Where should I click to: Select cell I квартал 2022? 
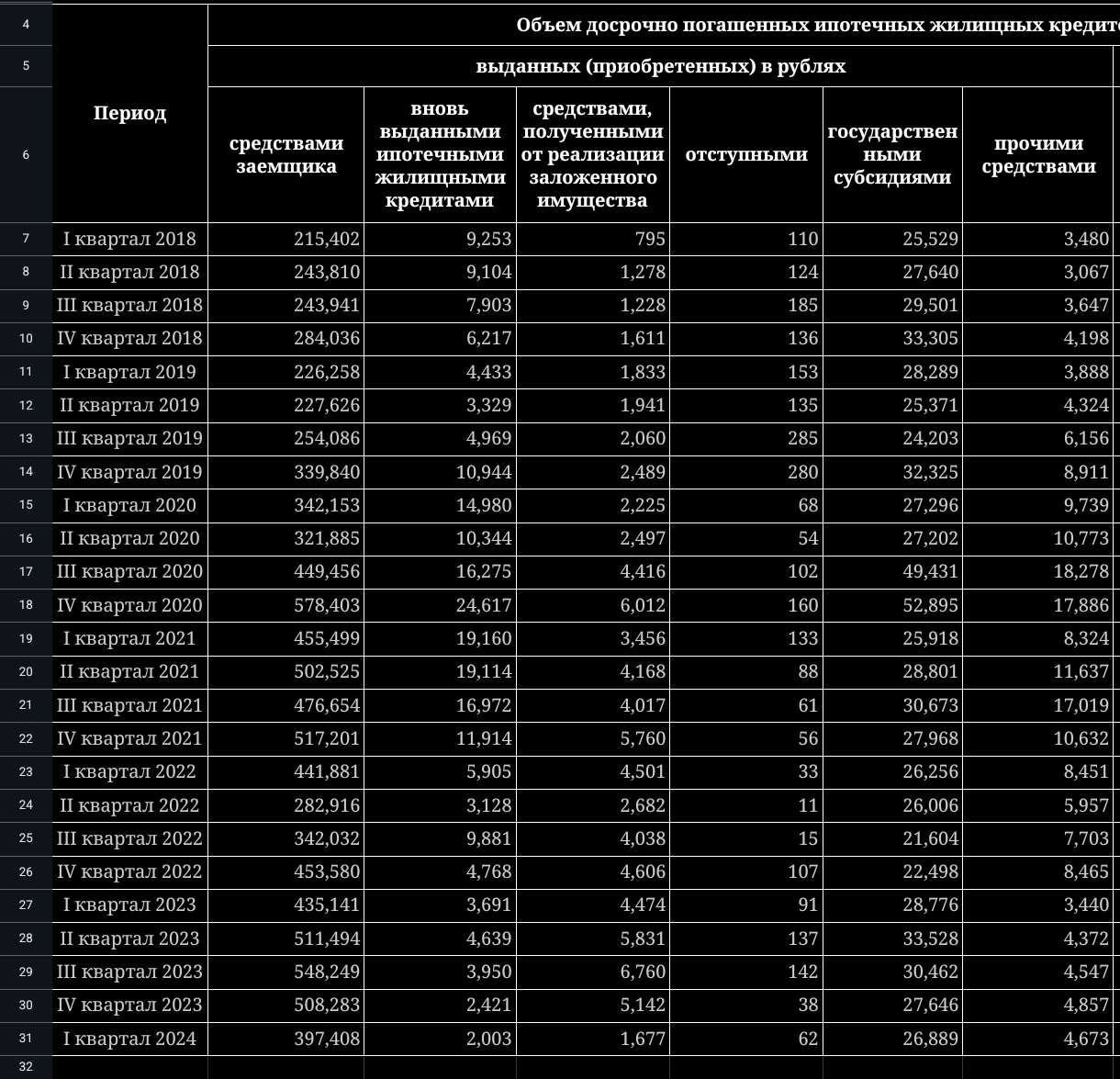tap(130, 771)
